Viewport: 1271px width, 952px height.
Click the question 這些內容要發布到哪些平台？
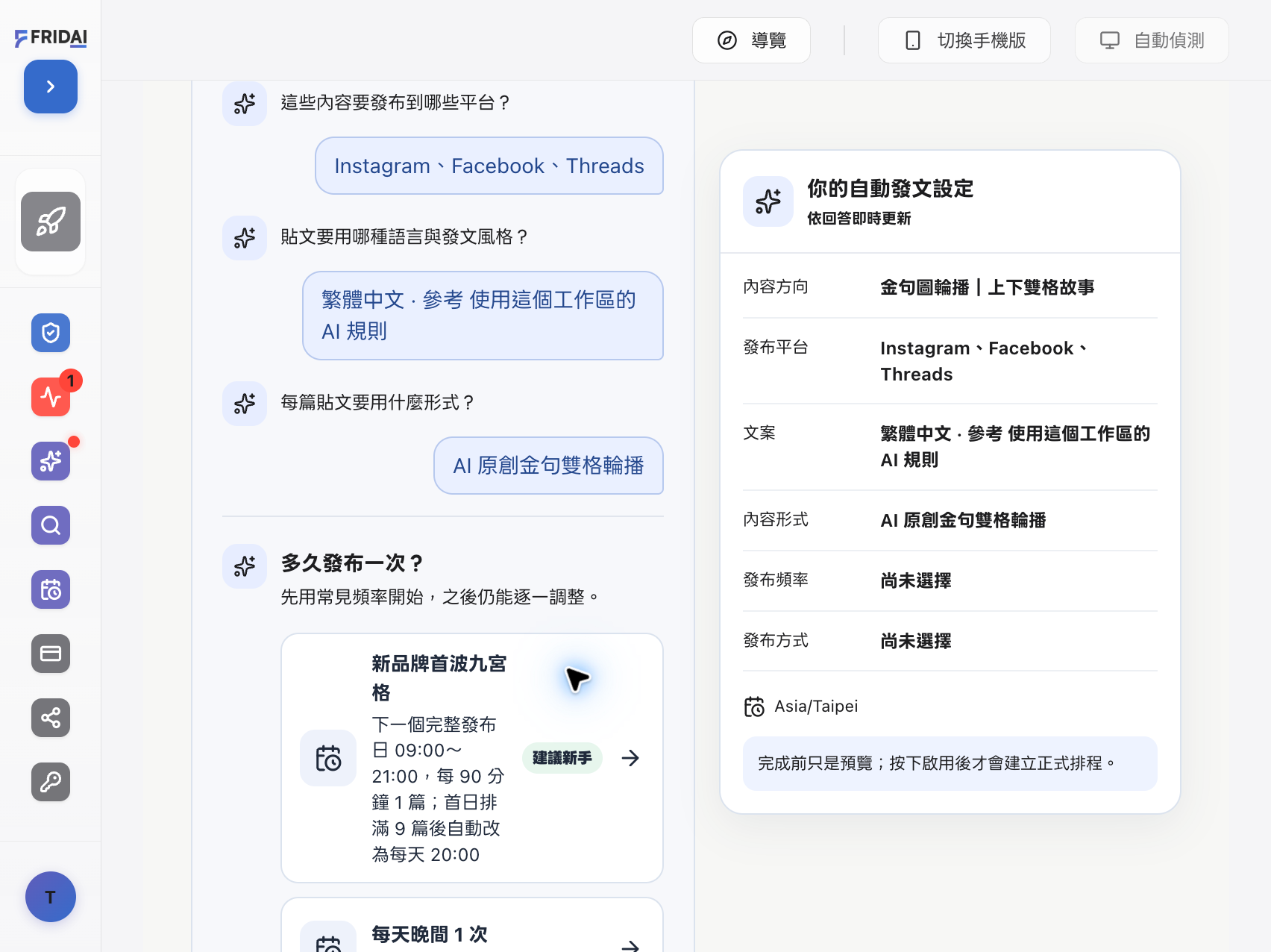point(396,102)
